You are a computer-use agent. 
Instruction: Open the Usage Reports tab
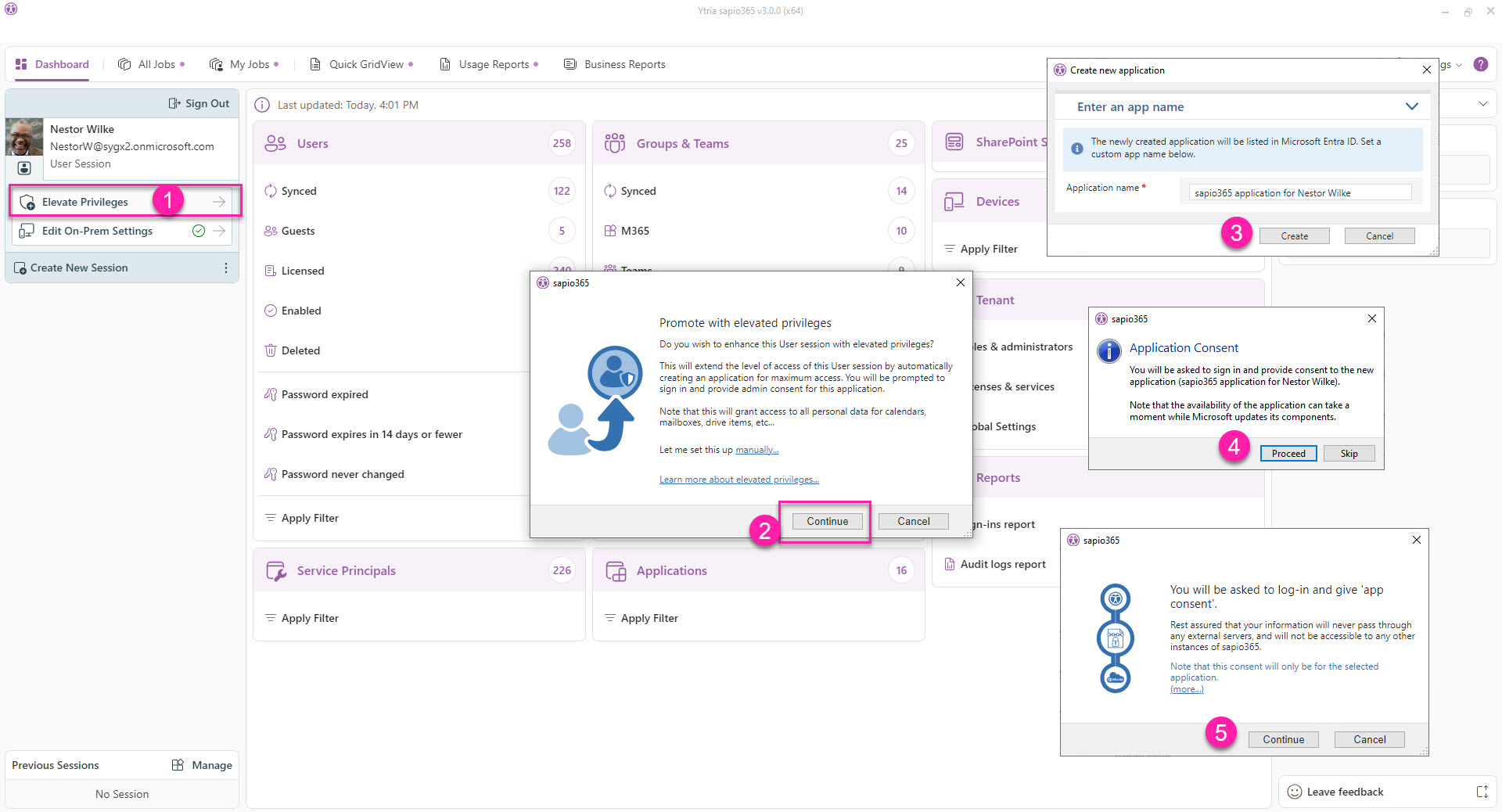pyautogui.click(x=489, y=64)
